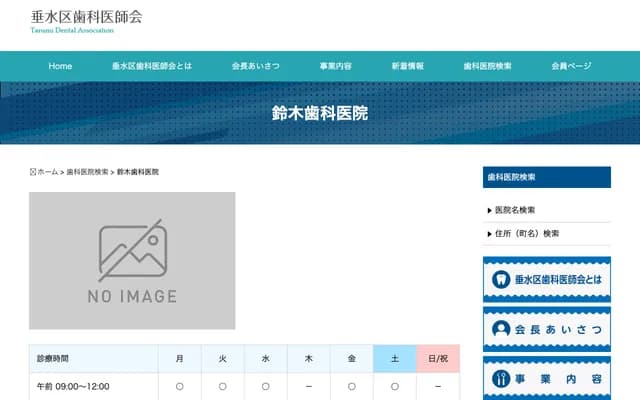Open Home in the navigation bar
This screenshot has height=400, width=640.
coord(60,66)
